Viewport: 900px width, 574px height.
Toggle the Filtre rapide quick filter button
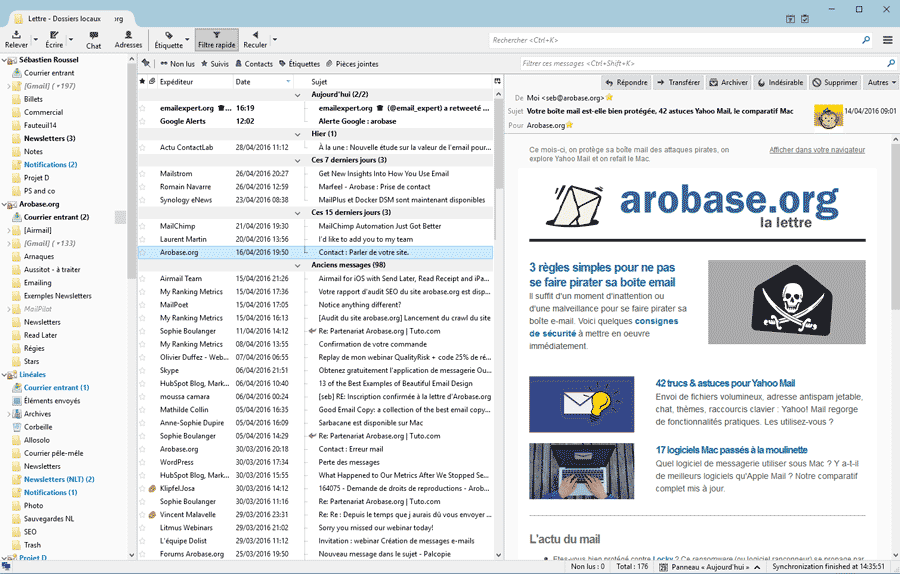pyautogui.click(x=216, y=40)
